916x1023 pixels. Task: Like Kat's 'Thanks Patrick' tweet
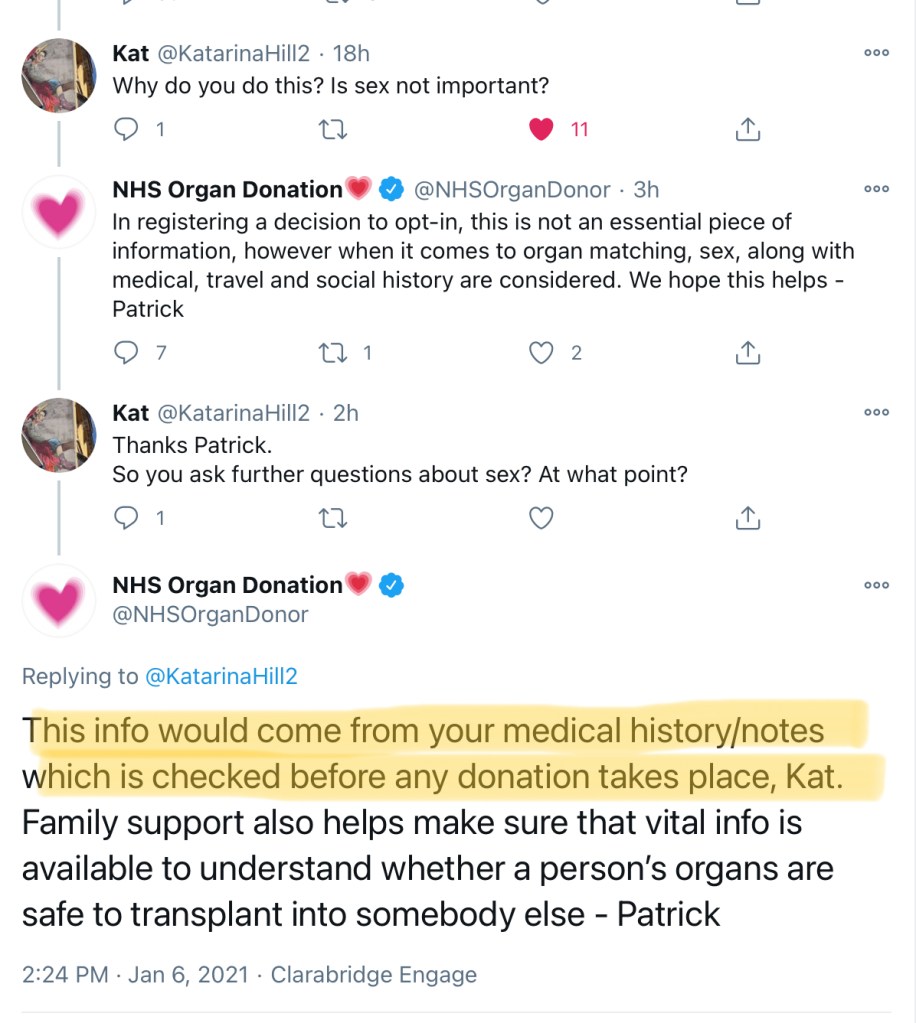click(x=541, y=517)
